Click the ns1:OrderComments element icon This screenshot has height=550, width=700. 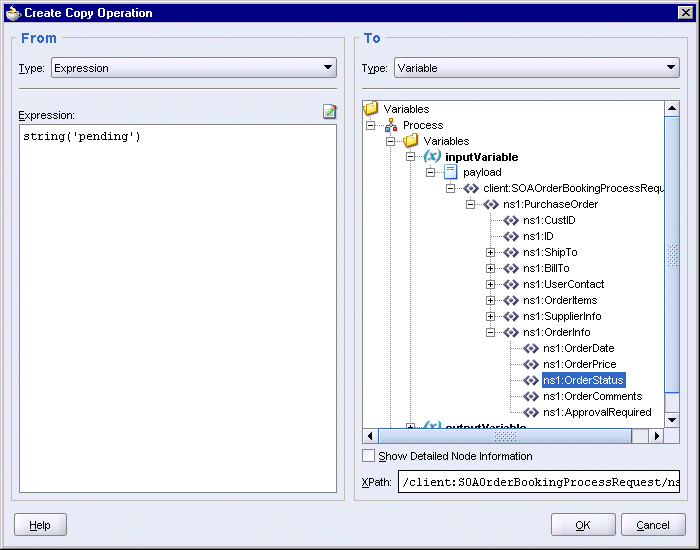tap(531, 396)
